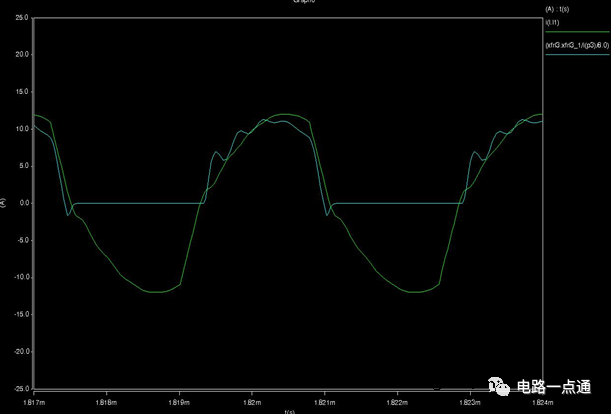Click the 1.82m tick on time axis
611x414 pixels.
click(x=252, y=401)
